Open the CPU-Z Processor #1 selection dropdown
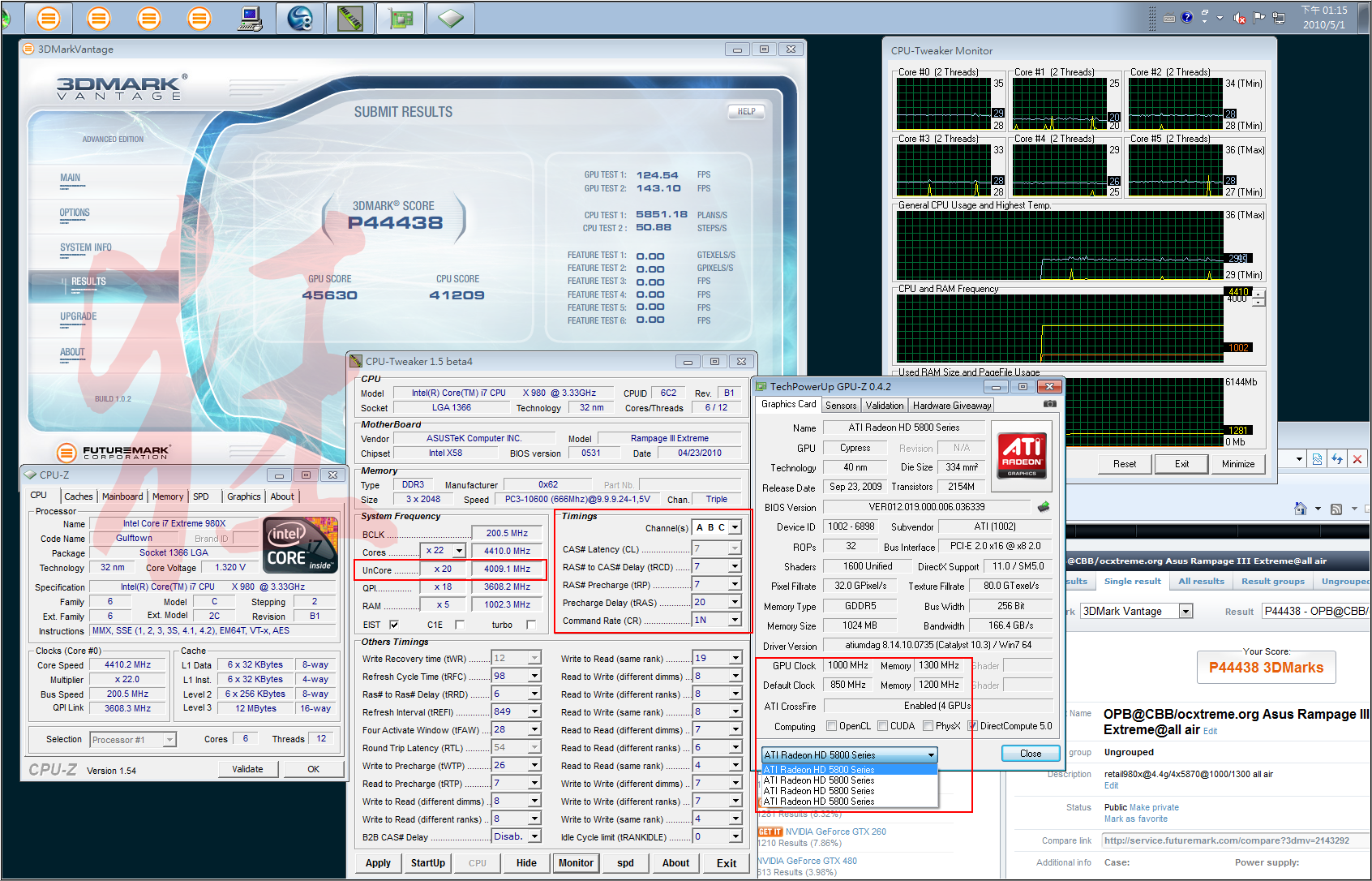 click(x=169, y=740)
